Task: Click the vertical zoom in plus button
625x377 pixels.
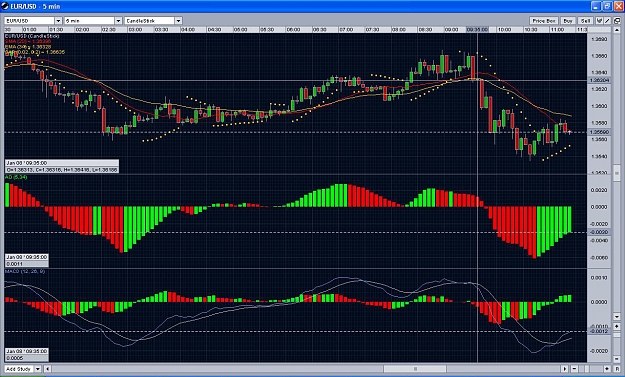Action: tap(617, 326)
